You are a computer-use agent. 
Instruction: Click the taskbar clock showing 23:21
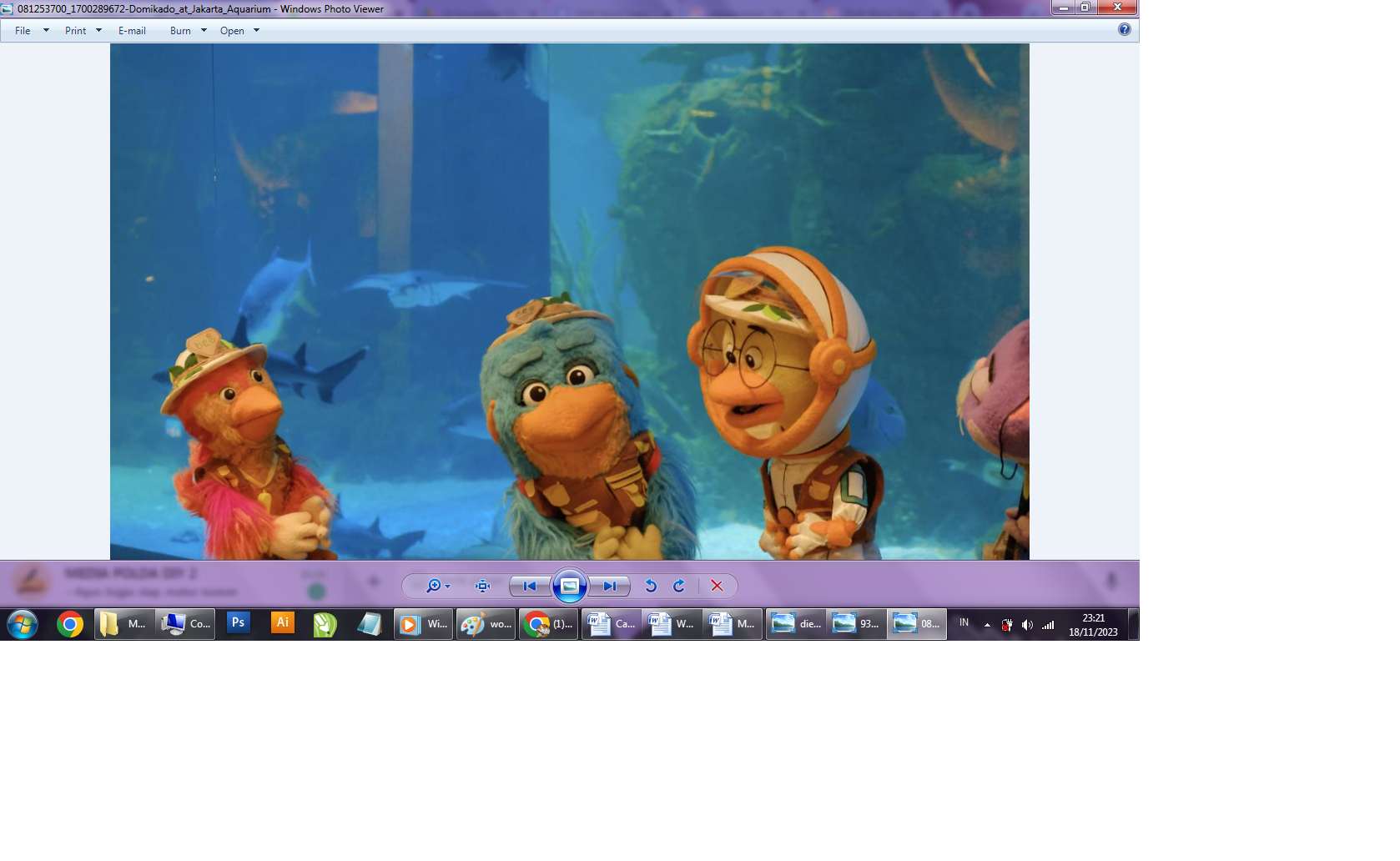1093,625
